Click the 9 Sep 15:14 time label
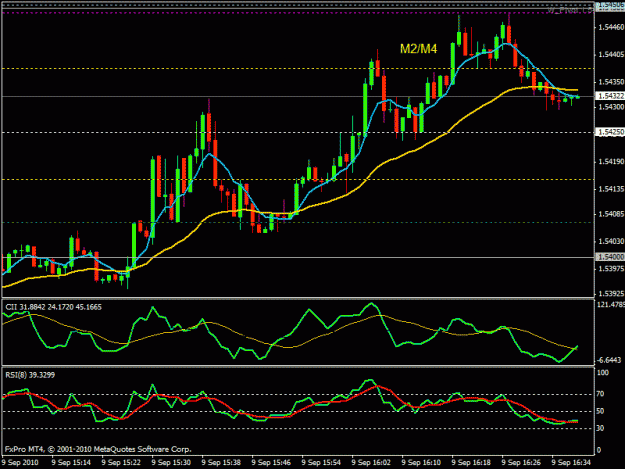 click(71, 462)
